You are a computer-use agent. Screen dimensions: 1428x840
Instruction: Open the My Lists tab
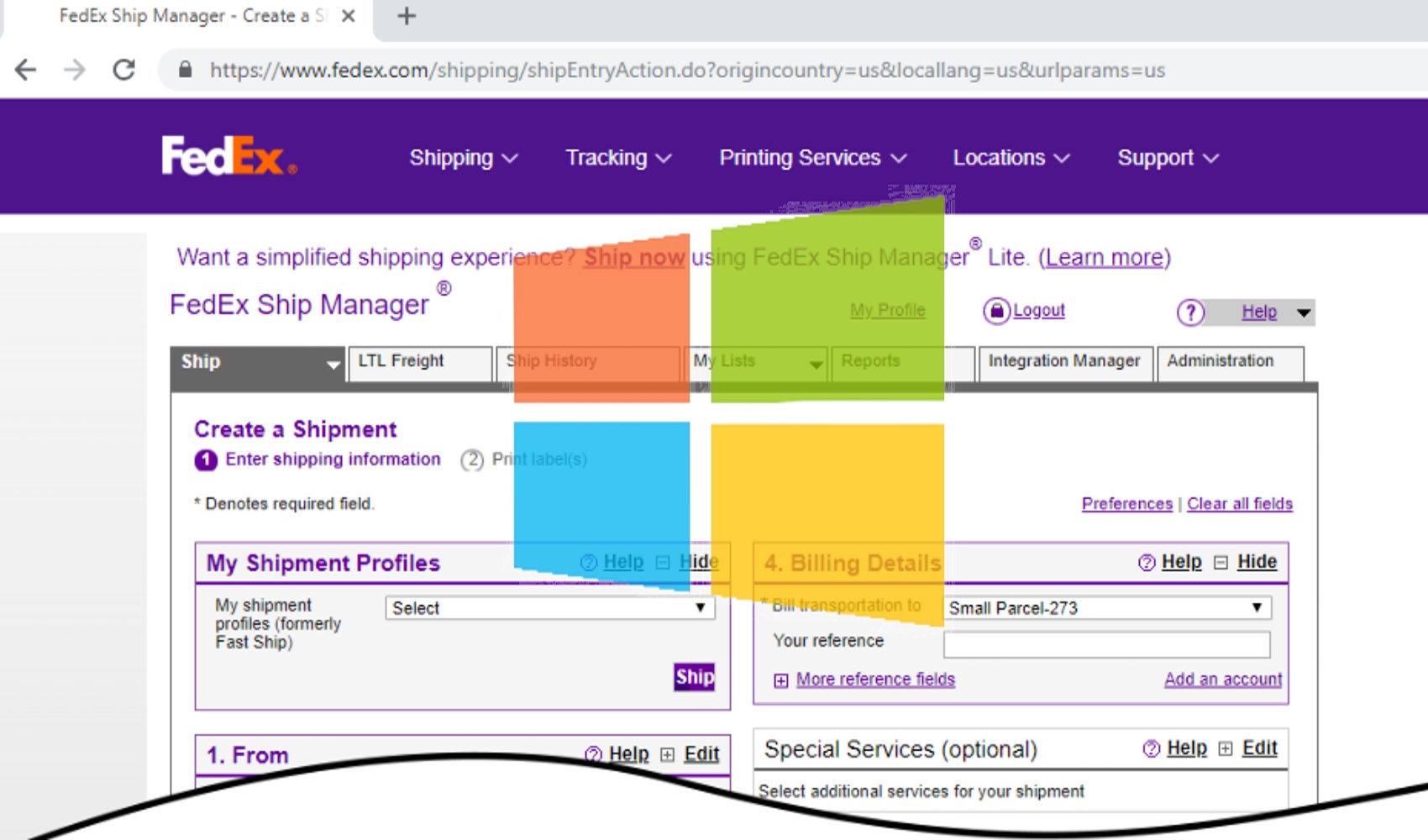click(x=756, y=364)
